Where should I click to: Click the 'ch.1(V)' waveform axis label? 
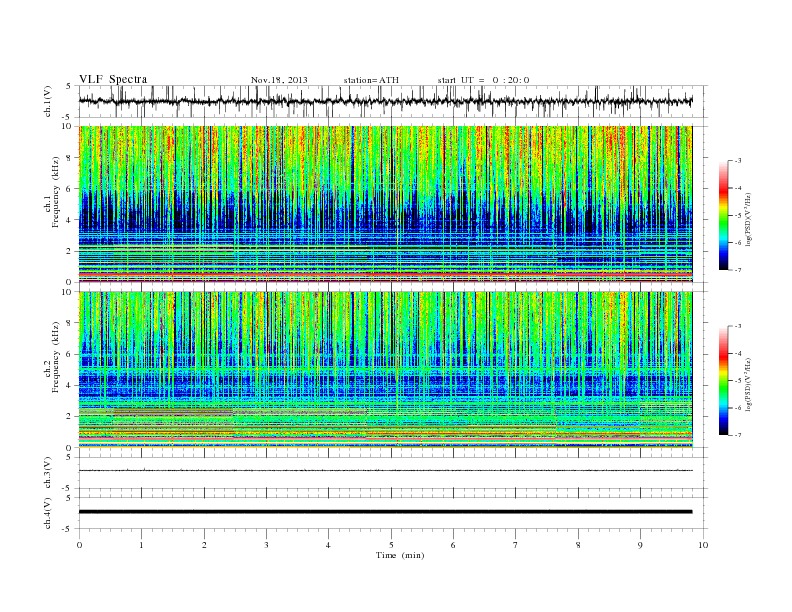tap(48, 101)
